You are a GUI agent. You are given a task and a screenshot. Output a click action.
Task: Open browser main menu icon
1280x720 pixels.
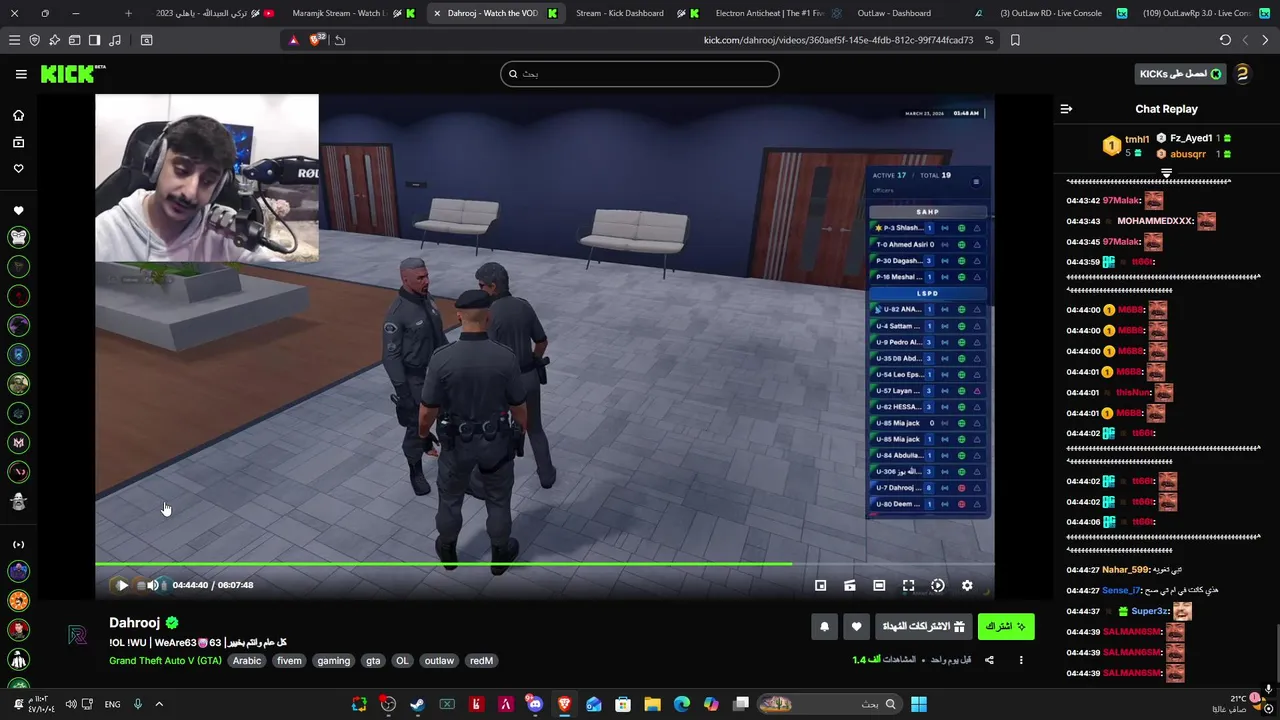point(14,40)
